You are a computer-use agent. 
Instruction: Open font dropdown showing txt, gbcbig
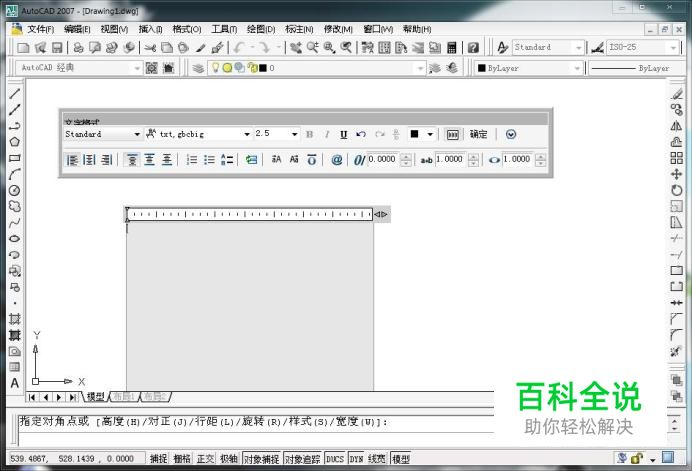[x=198, y=134]
